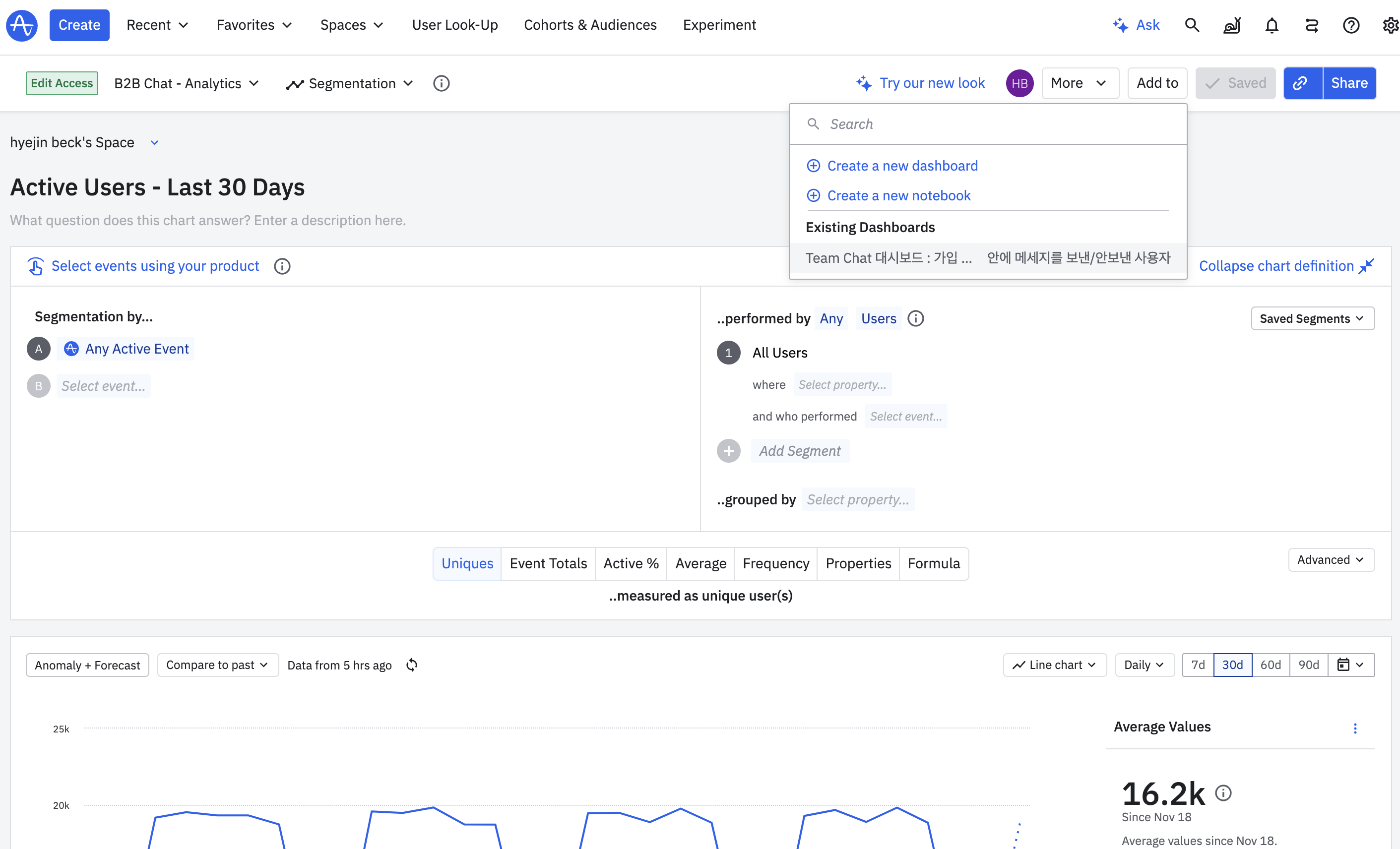This screenshot has height=849, width=1400.
Task: Select the 7d date range
Action: [1198, 665]
